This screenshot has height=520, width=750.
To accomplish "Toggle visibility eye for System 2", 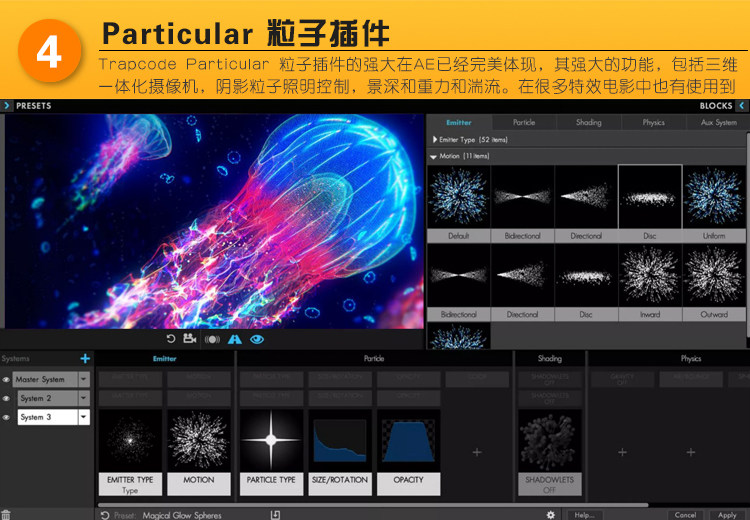I will [6, 398].
